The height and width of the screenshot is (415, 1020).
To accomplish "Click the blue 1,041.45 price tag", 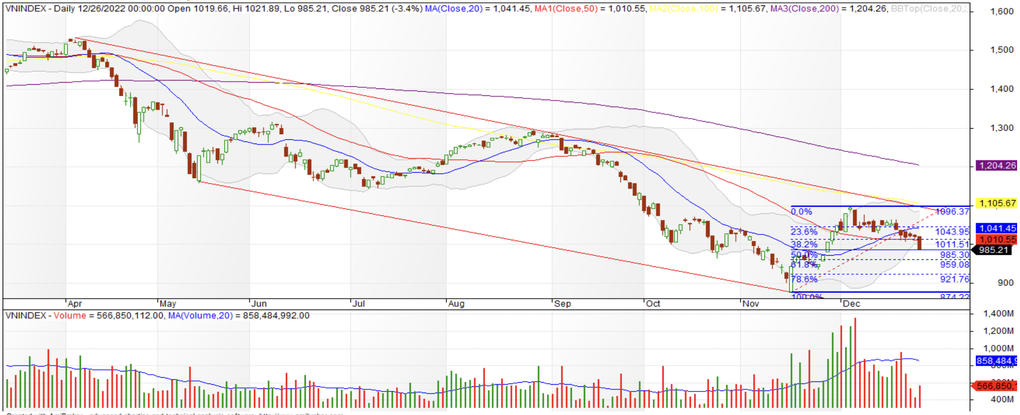I will (x=997, y=228).
